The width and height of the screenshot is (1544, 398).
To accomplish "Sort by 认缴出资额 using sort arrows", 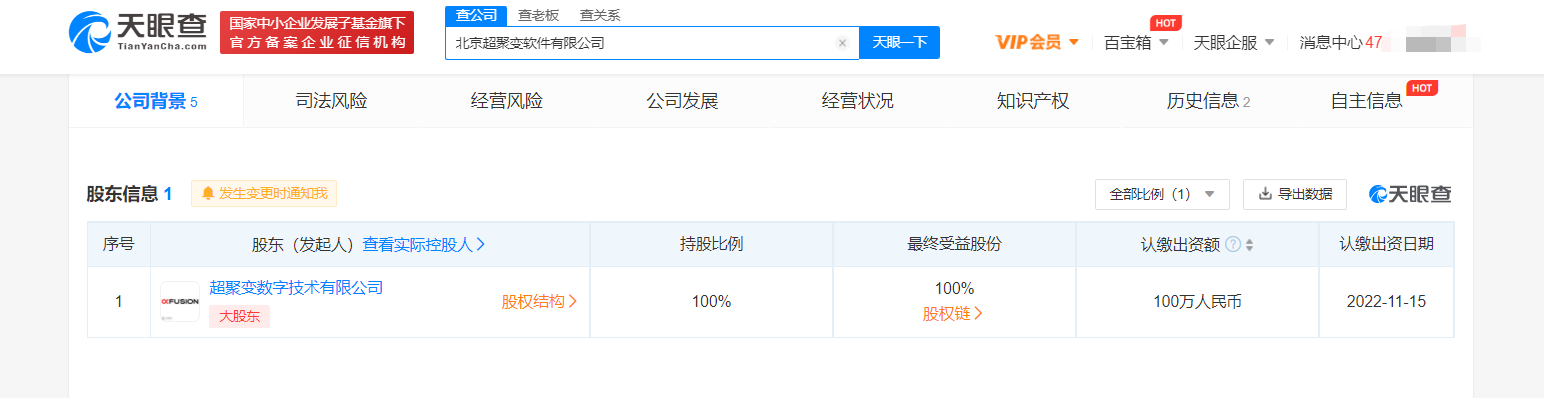I will (x=1249, y=245).
